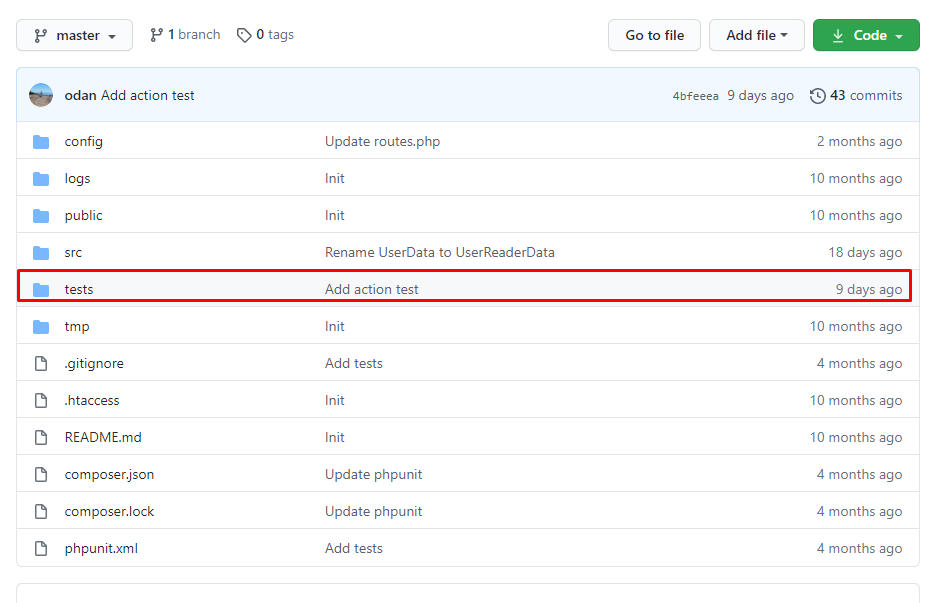Open the master branch selector dropdown

tap(74, 34)
